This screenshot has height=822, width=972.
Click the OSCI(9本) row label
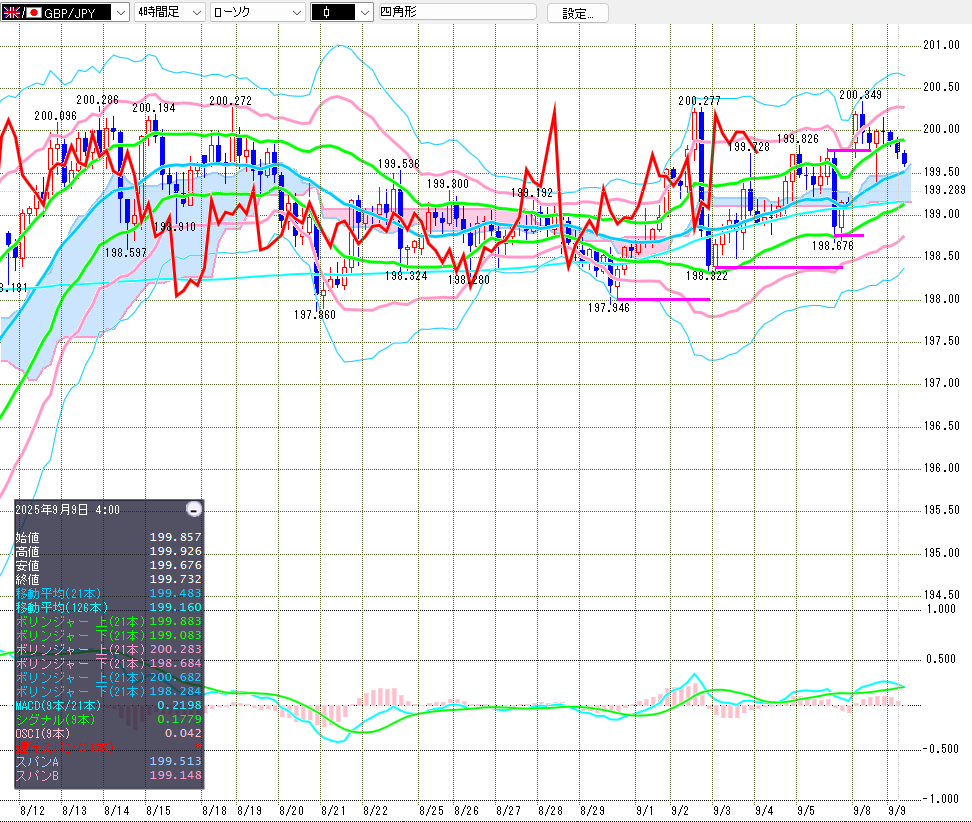tap(43, 733)
